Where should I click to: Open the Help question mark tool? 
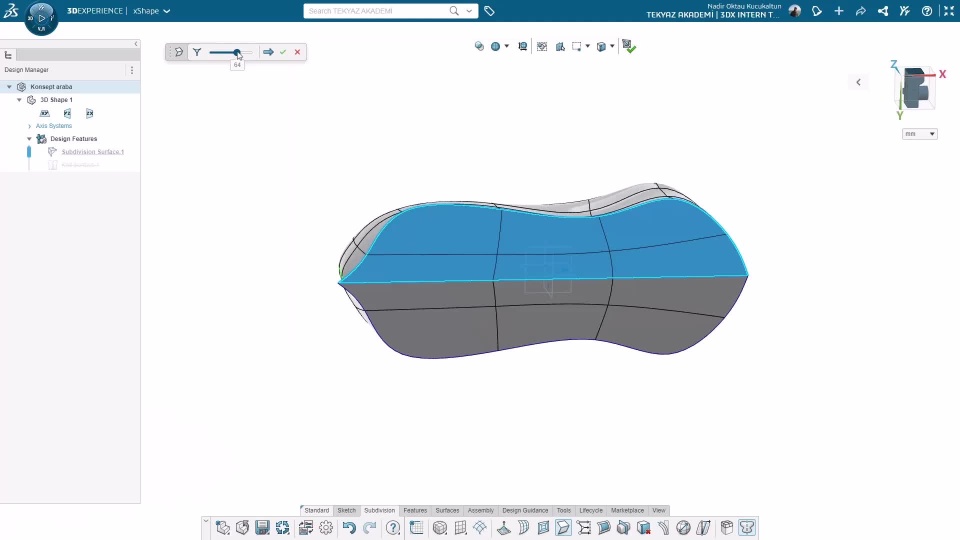[393, 528]
